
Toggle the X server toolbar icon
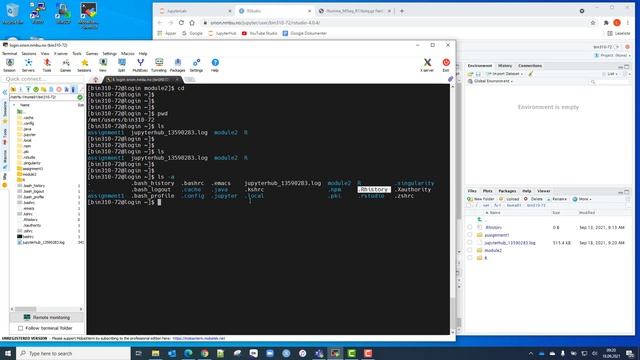427,65
